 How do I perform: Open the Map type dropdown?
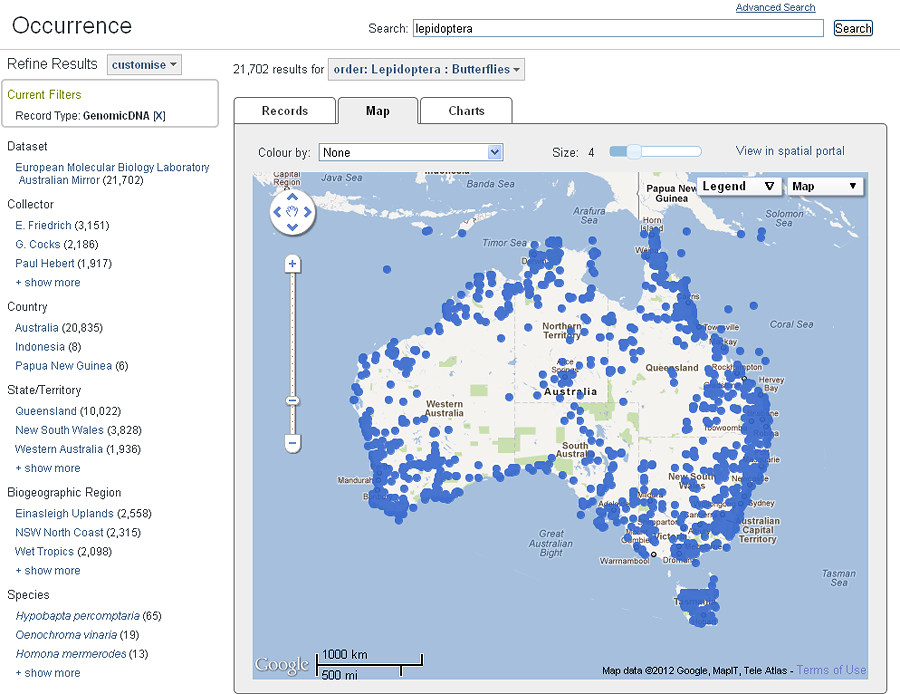click(824, 186)
